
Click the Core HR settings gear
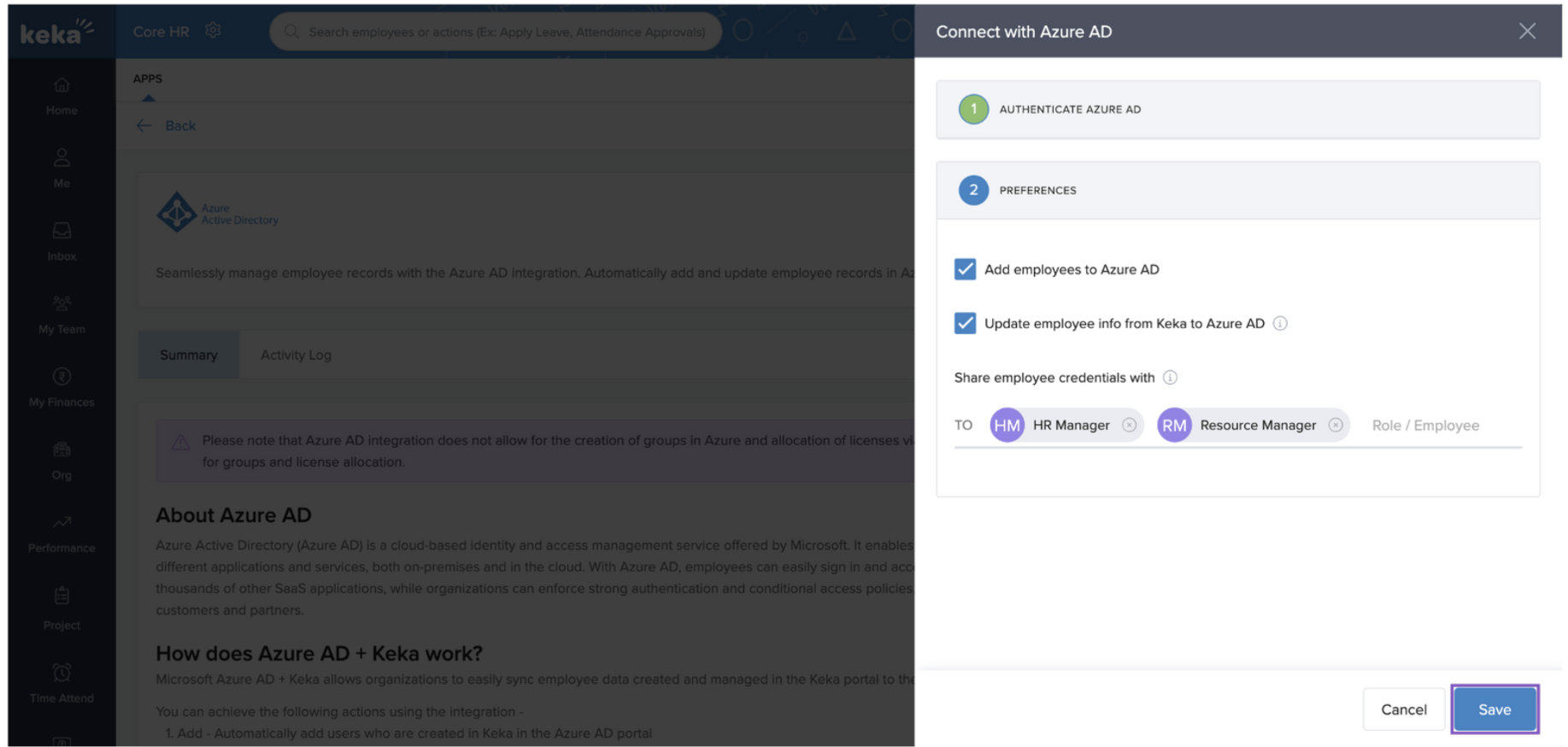[213, 31]
